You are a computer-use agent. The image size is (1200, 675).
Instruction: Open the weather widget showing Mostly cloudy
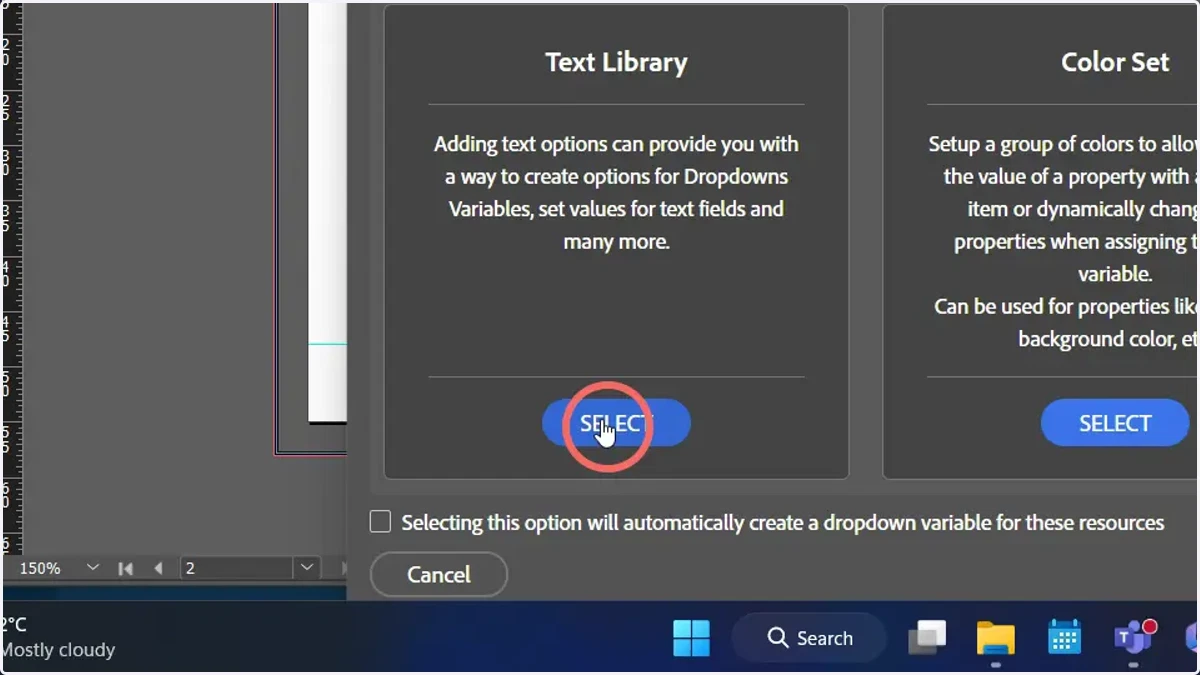coord(58,638)
